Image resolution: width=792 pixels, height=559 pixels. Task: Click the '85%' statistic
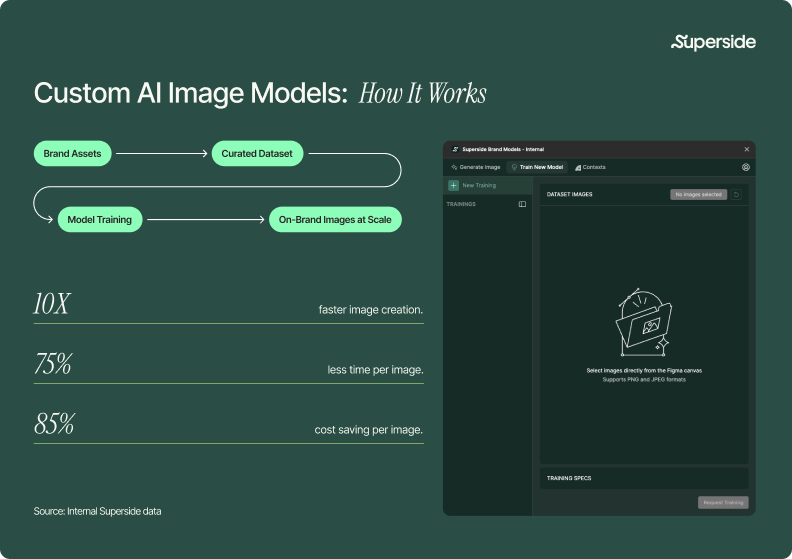tap(54, 424)
